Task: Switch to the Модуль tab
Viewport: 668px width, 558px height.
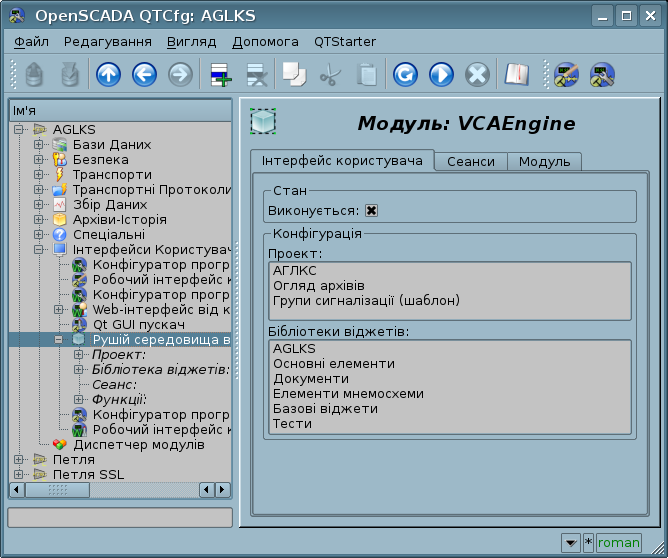Action: click(x=544, y=161)
